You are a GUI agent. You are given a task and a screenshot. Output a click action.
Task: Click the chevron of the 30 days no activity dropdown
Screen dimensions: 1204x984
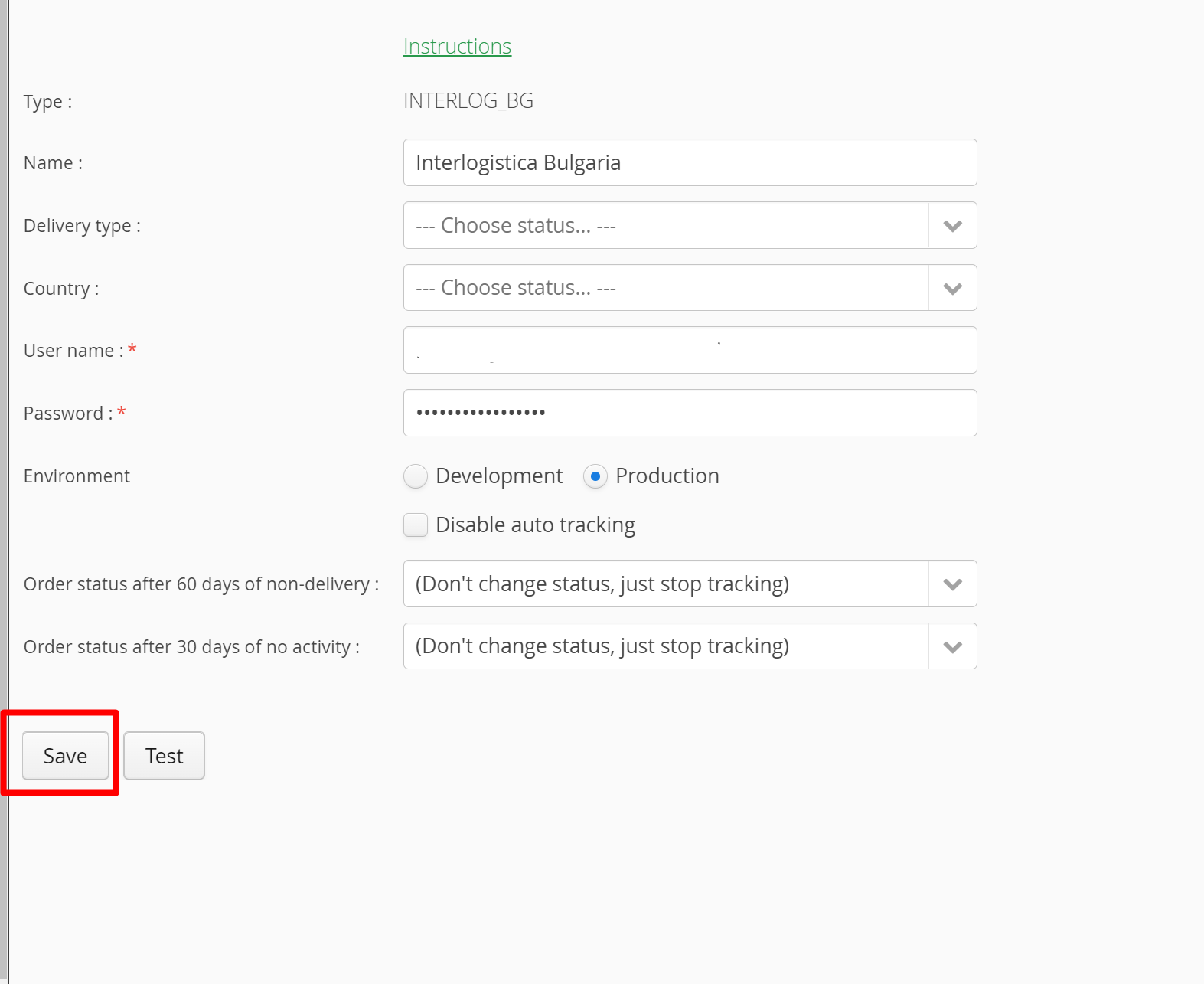pyautogui.click(x=952, y=647)
